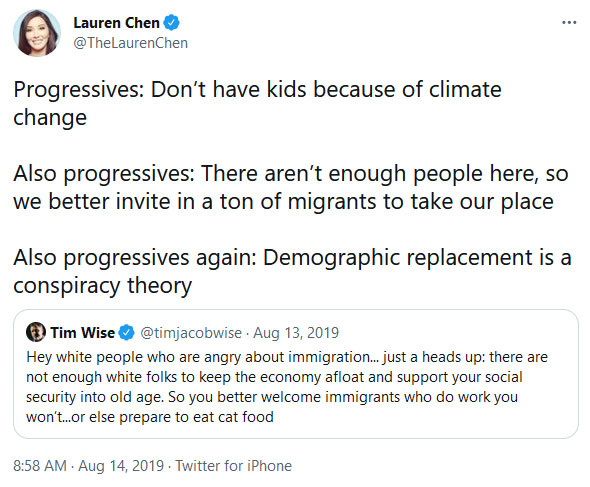This screenshot has height=487, width=590.
Task: Open the @TheLaurenChen handle
Action: [131, 43]
